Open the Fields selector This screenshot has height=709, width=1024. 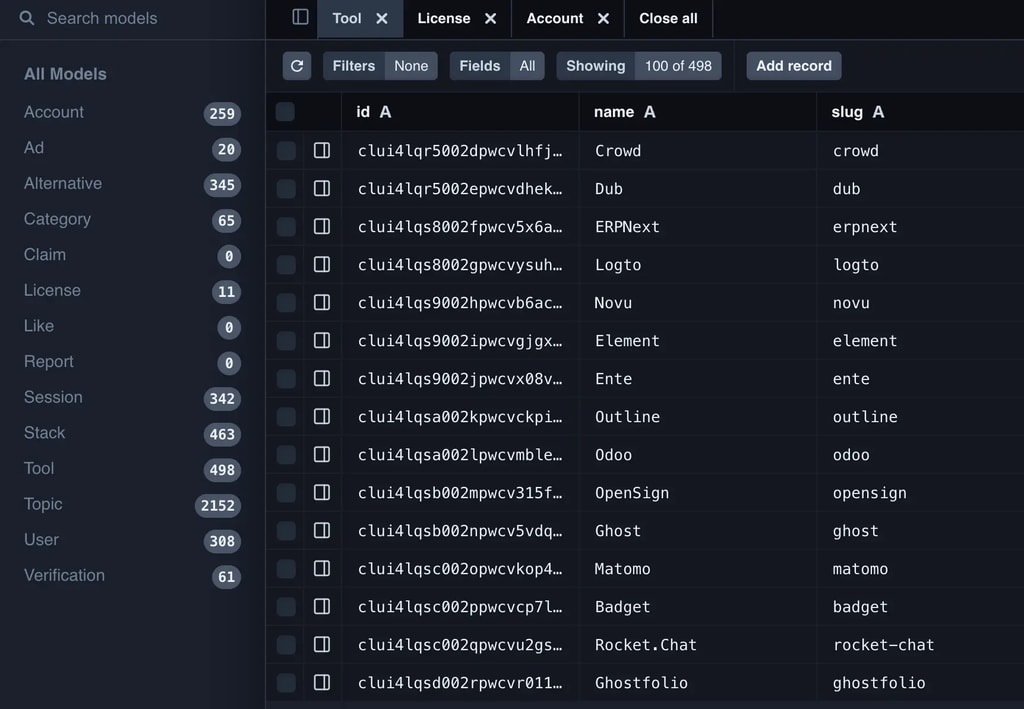click(x=497, y=66)
